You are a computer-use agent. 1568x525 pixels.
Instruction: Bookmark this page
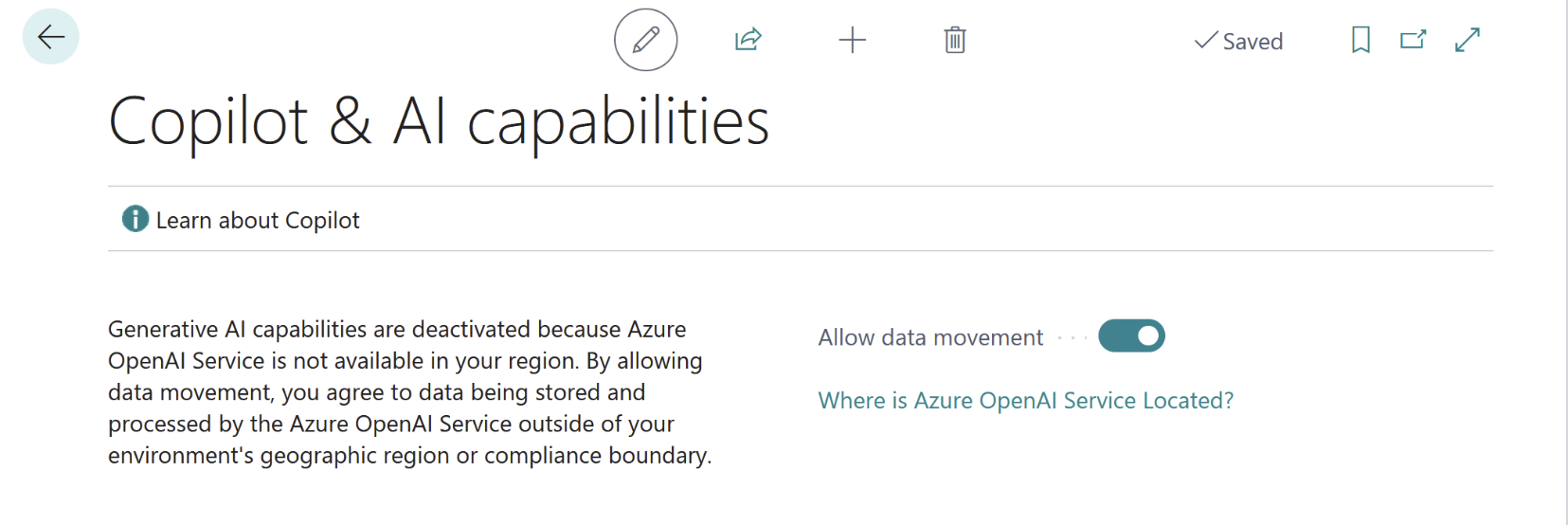1361,40
